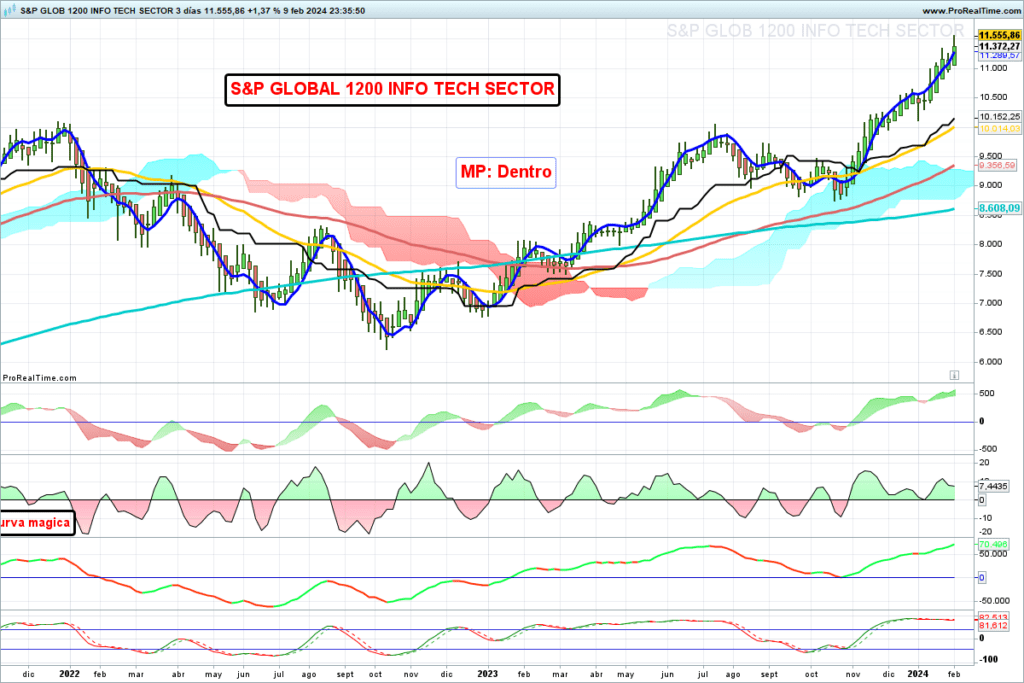Screen dimensions: 1024x683
Task: Click the ProRealTime chart icon in title bar
Action: (x=9, y=10)
